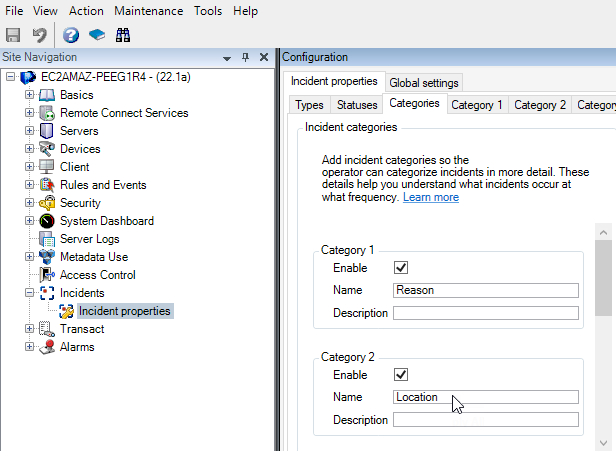Click the blue book toolbar icon
The width and height of the screenshot is (616, 451).
pos(97,35)
